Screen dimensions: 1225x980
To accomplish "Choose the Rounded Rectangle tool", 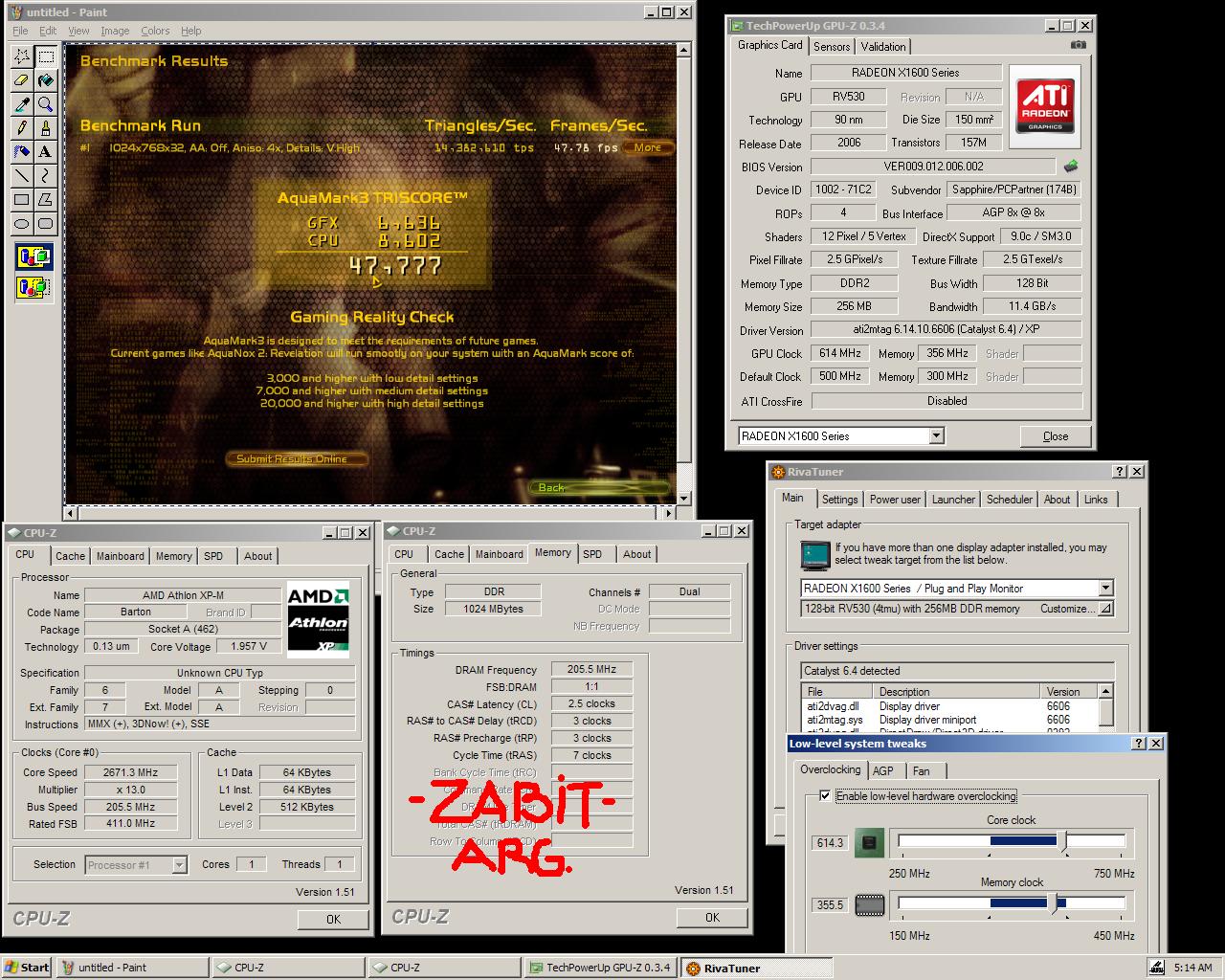I will (x=45, y=223).
